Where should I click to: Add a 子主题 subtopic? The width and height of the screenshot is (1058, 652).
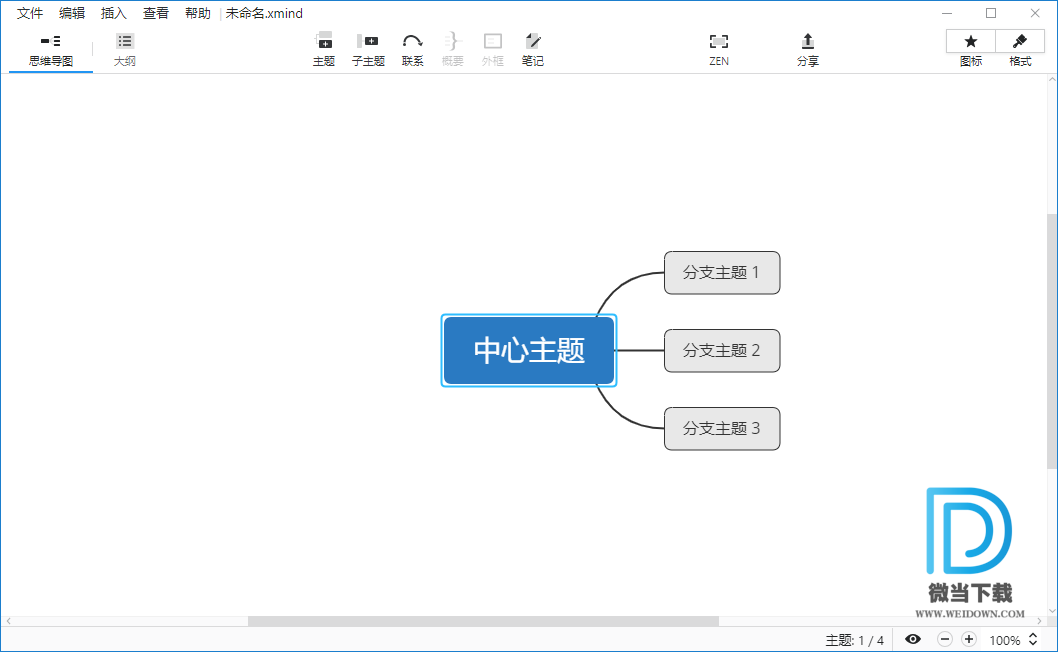click(368, 49)
